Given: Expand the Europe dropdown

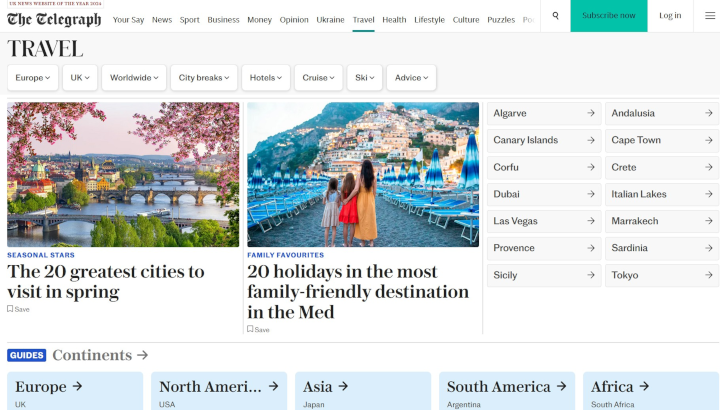Looking at the screenshot, I should coord(32,78).
